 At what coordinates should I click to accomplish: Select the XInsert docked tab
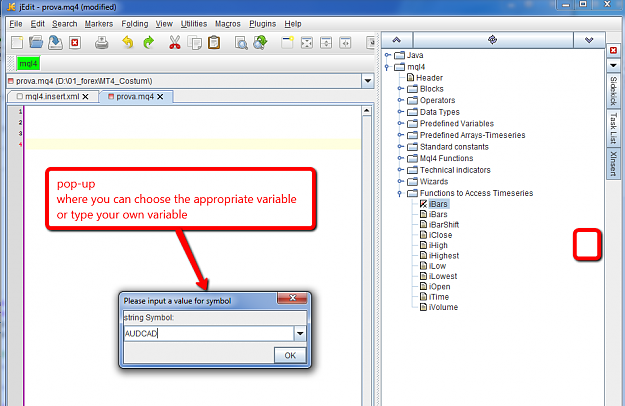613,163
